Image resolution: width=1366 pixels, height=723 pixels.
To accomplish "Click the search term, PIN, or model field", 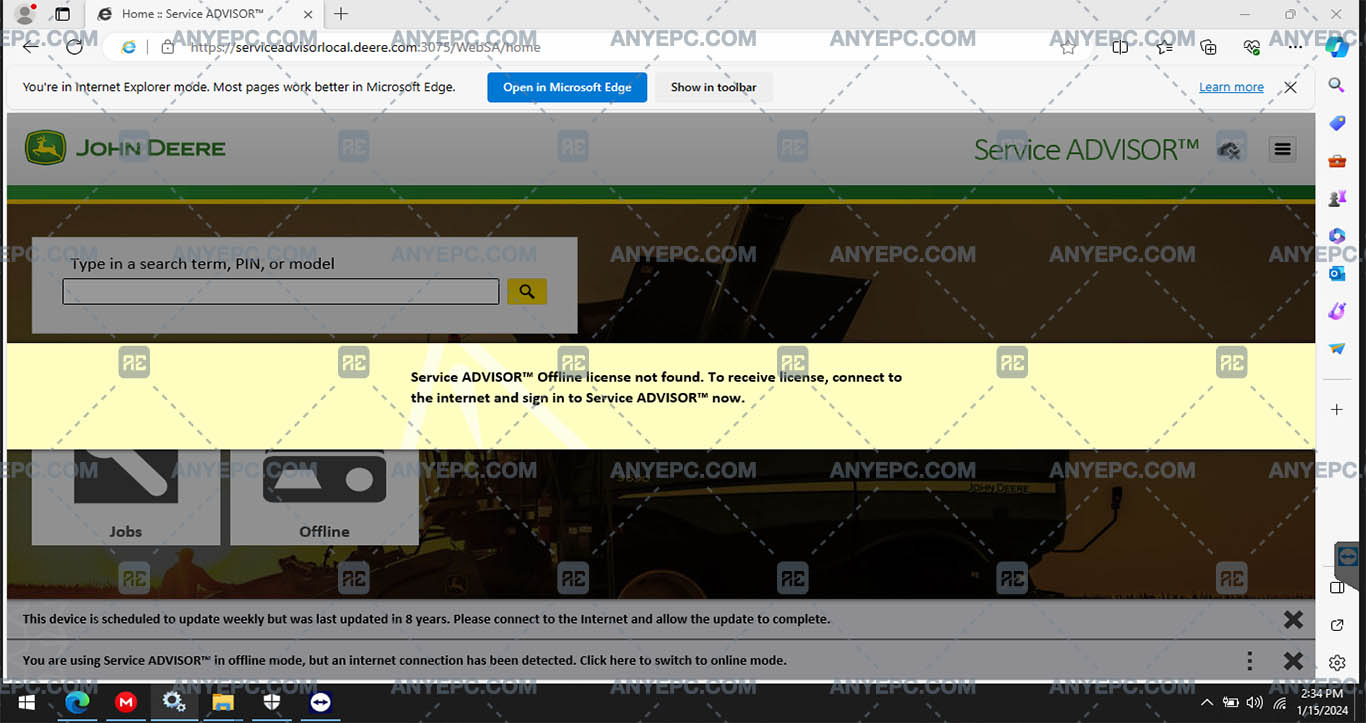I will pos(281,291).
